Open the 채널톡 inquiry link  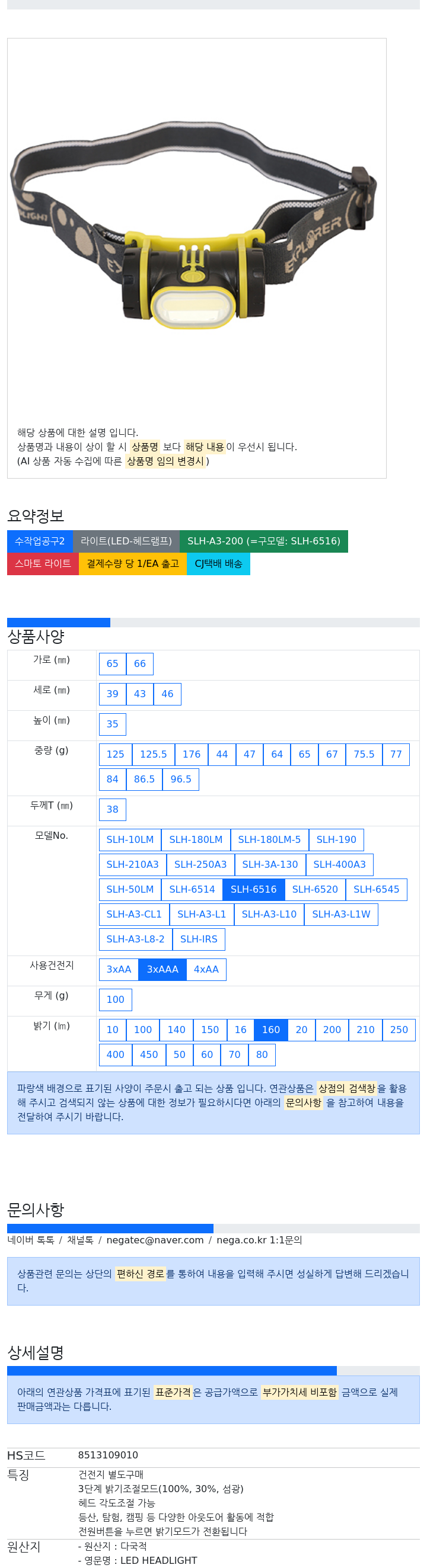tap(80, 1240)
